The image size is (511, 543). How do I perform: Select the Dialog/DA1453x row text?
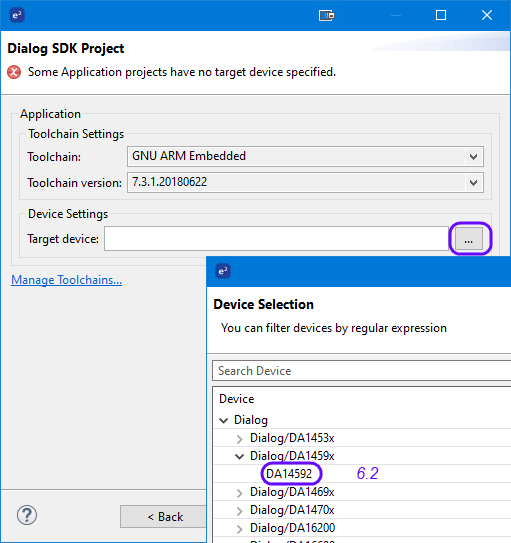[x=292, y=438]
